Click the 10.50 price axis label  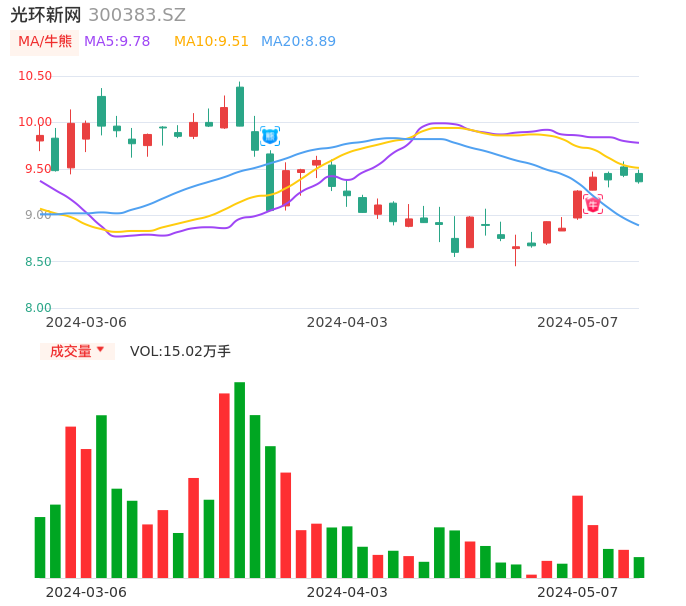[x=35, y=76]
